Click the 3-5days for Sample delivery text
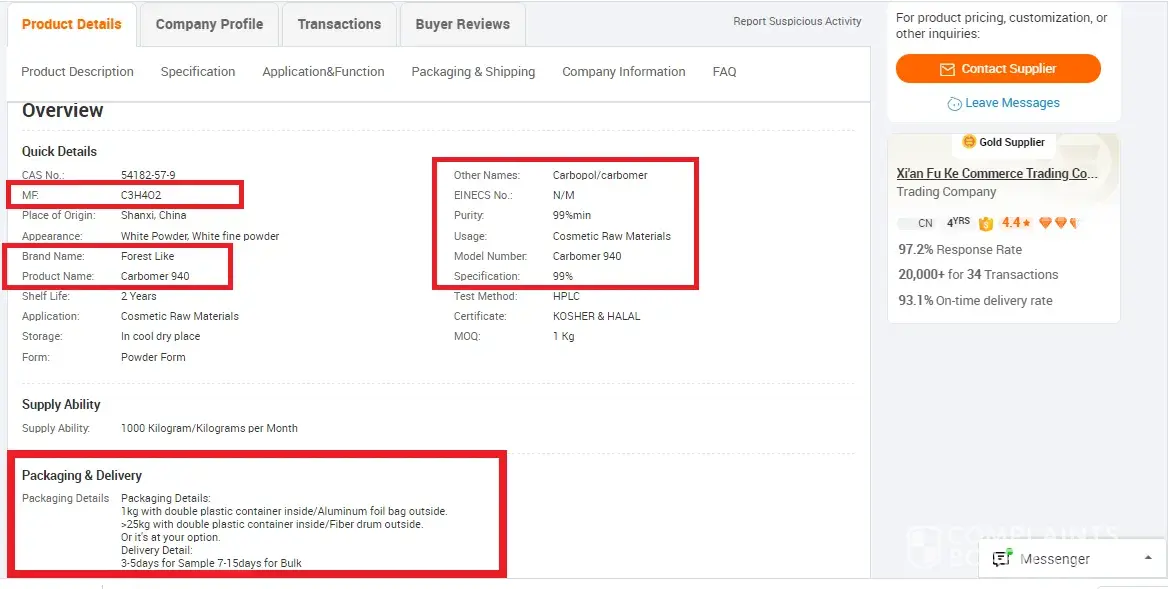The image size is (1168, 589). click(x=212, y=563)
